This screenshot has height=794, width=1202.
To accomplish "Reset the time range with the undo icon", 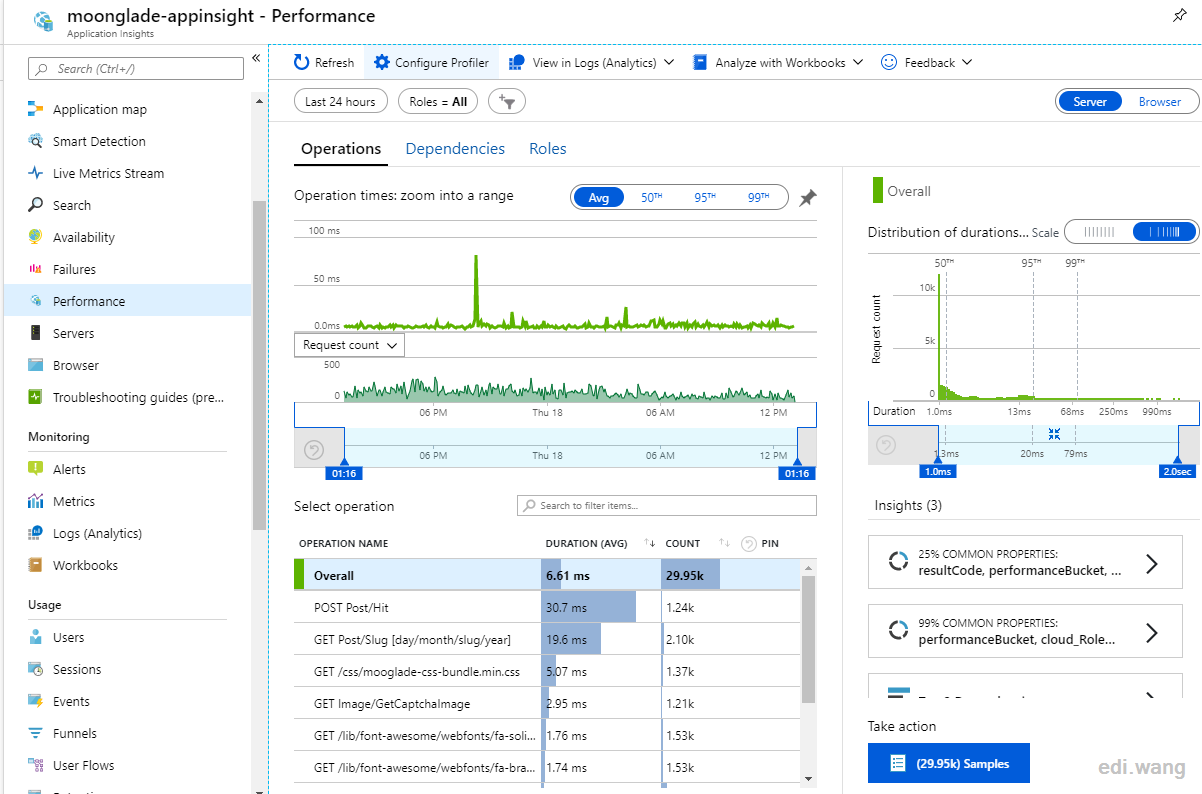I will [x=312, y=450].
